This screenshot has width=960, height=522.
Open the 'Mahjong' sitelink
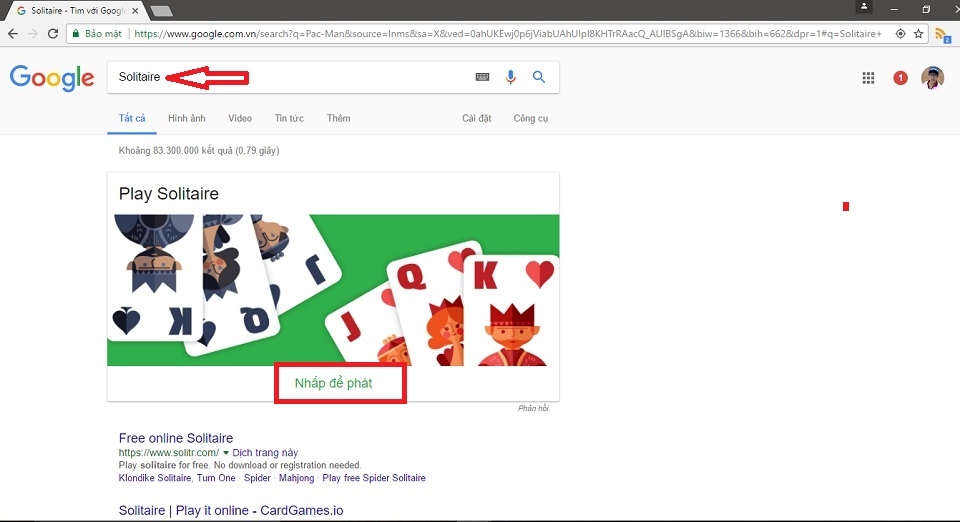point(296,478)
